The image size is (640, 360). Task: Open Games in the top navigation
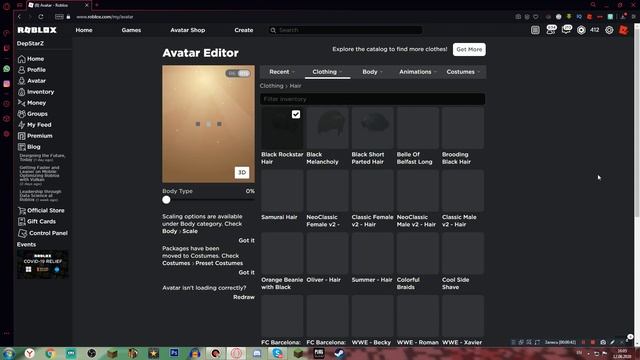pos(131,30)
